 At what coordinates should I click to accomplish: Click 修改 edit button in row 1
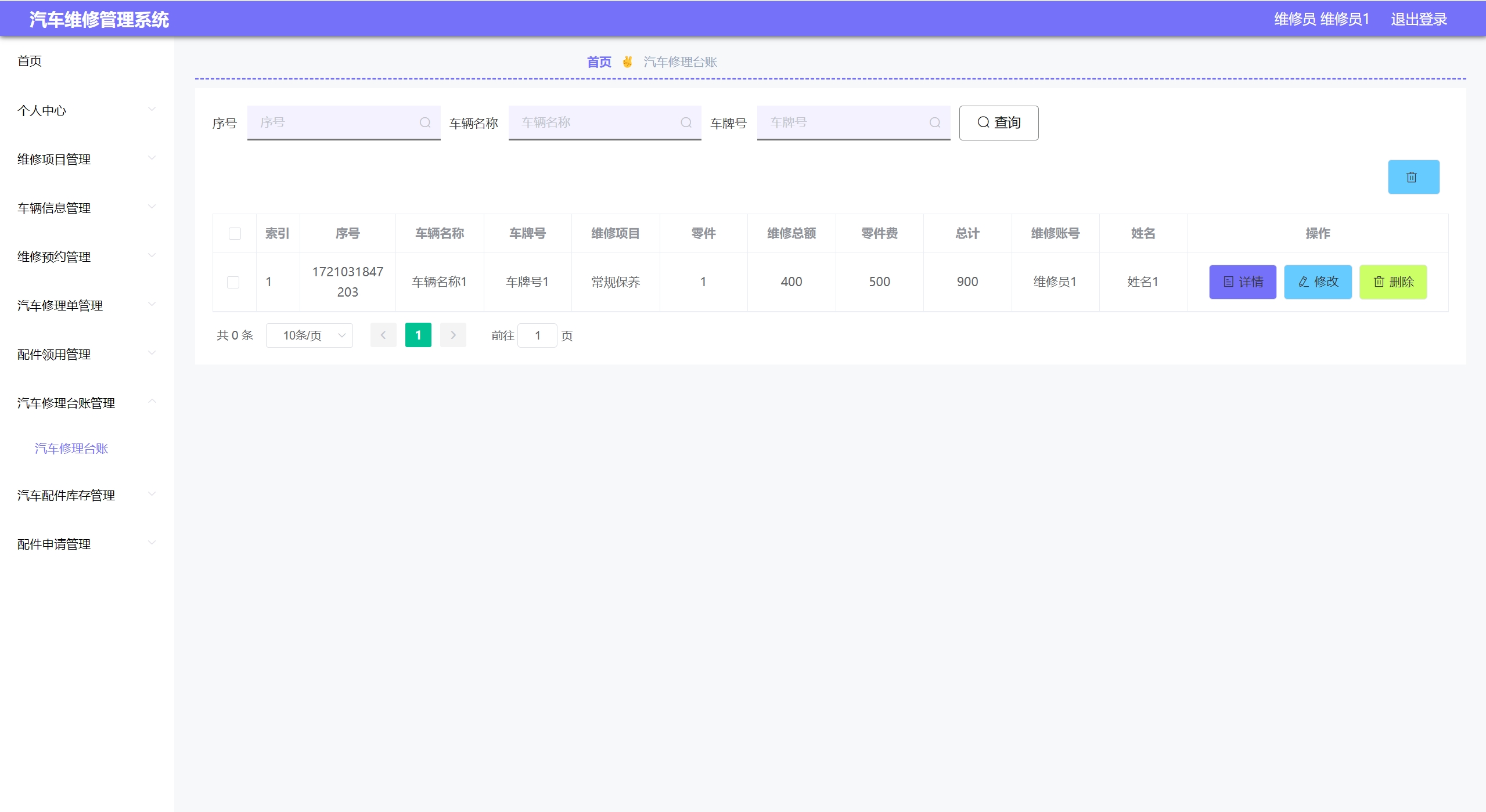[1318, 282]
